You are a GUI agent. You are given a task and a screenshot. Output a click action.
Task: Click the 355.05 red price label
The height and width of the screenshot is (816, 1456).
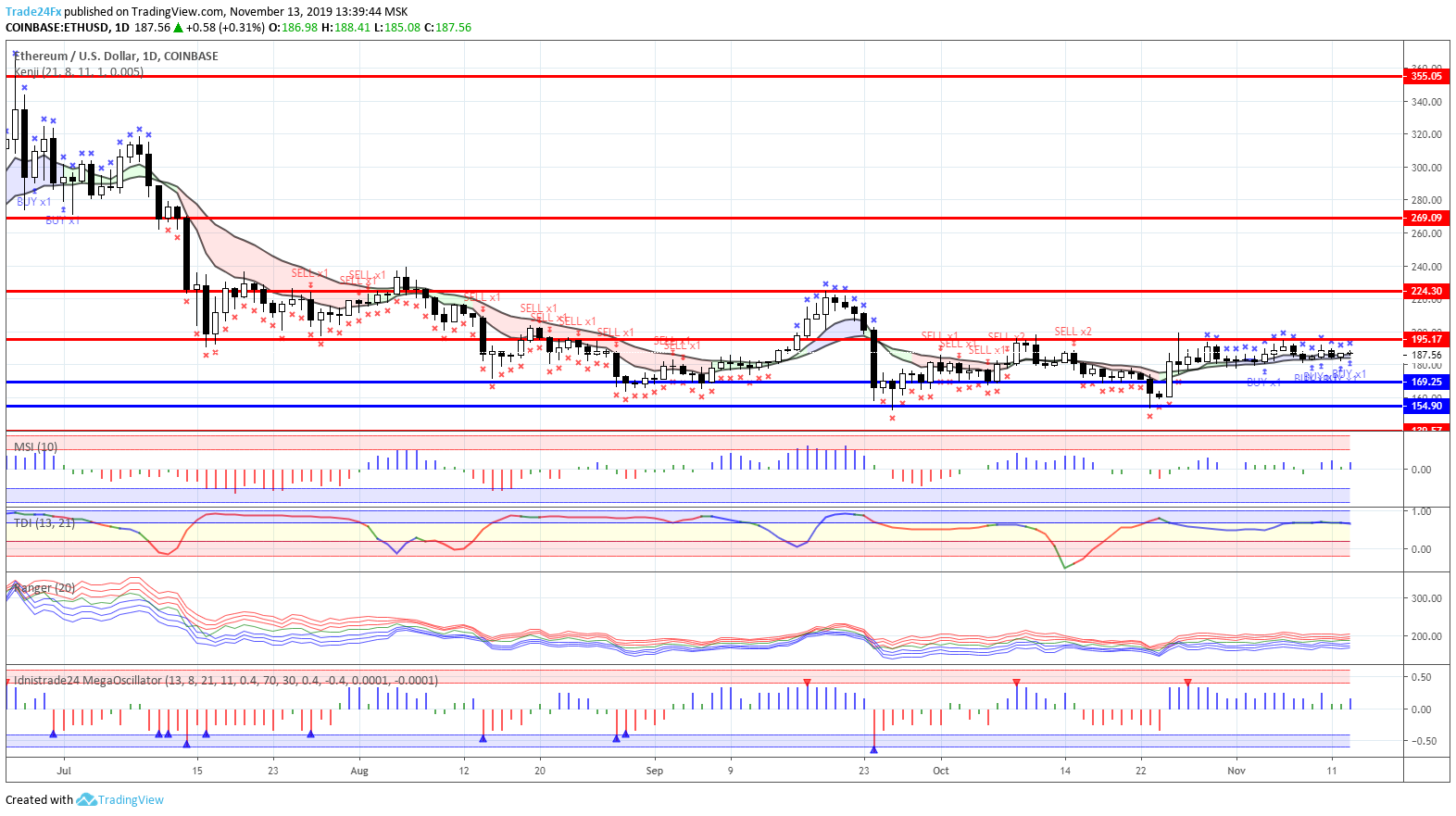pos(1426,76)
